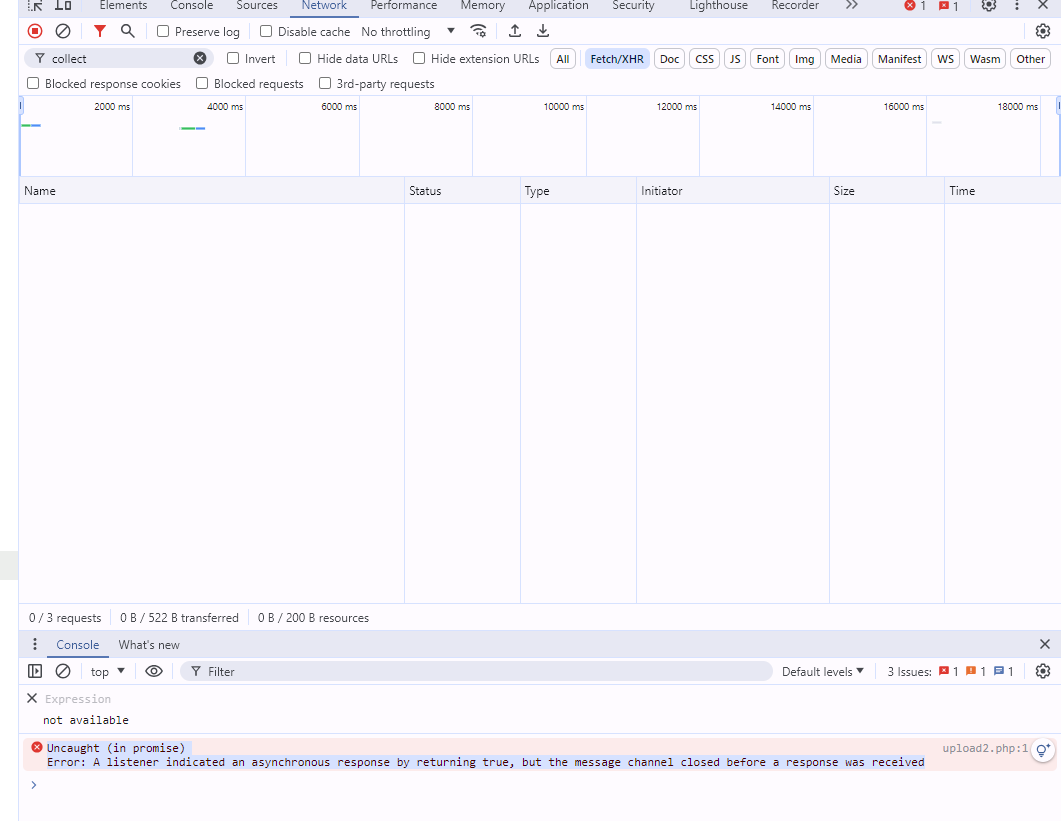
Task: Select the Fetch/XHR filter type
Action: pyautogui.click(x=617, y=59)
